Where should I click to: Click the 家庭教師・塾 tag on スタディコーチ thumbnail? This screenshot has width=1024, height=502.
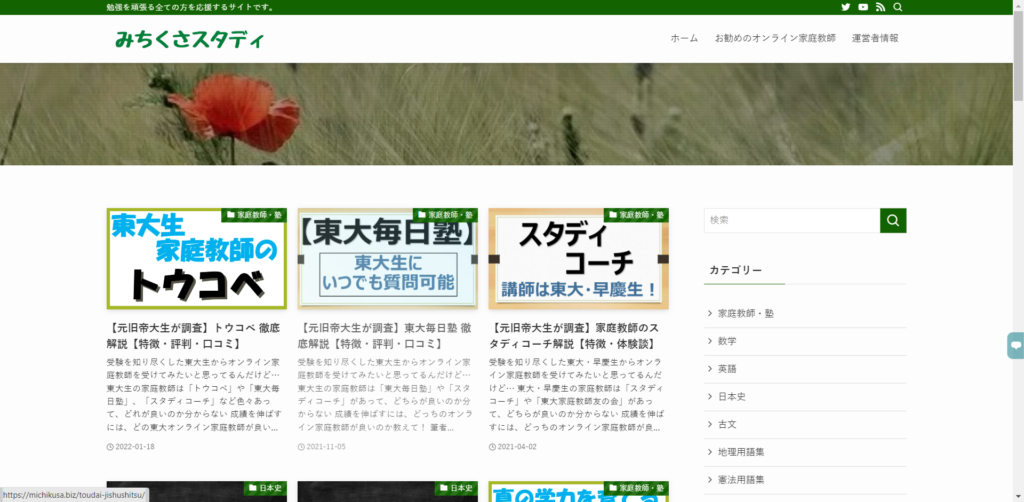pos(638,215)
